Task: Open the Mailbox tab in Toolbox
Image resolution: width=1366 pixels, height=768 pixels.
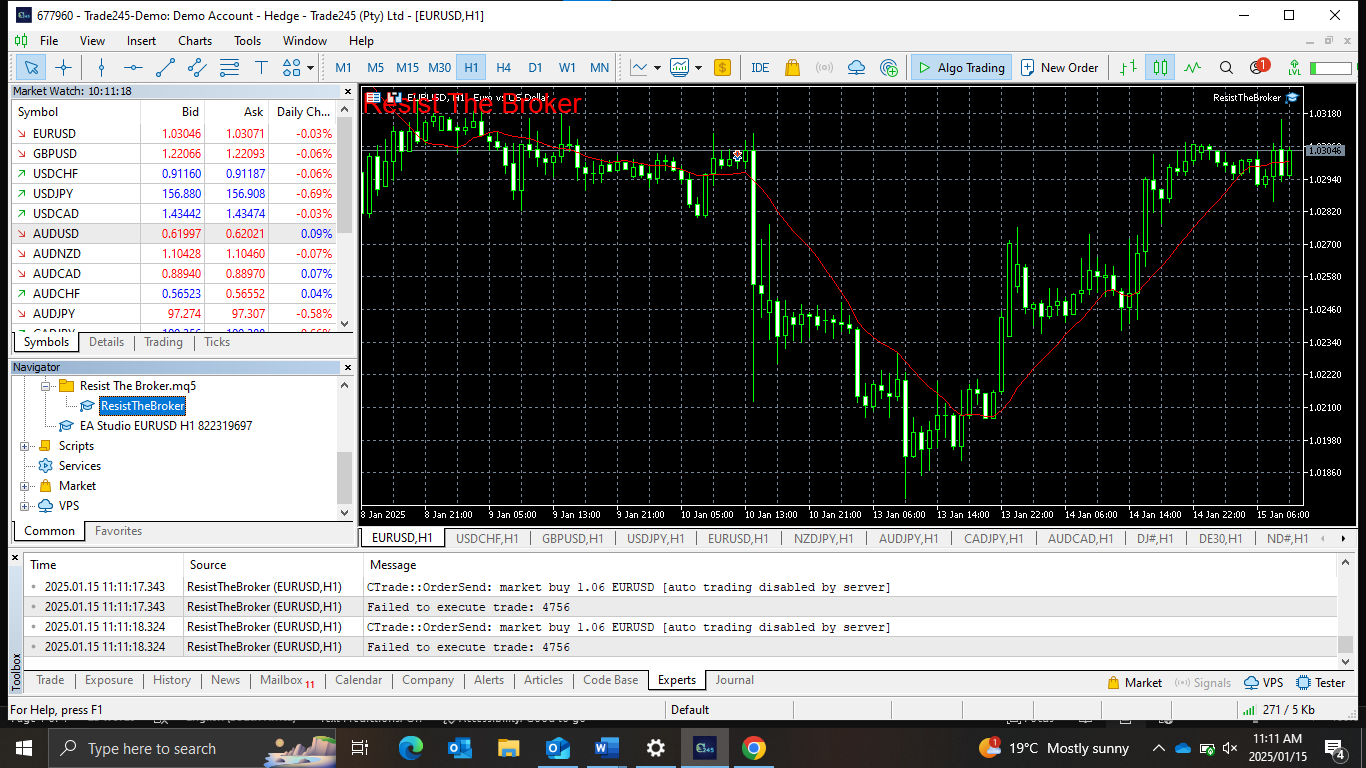Action: coord(287,680)
